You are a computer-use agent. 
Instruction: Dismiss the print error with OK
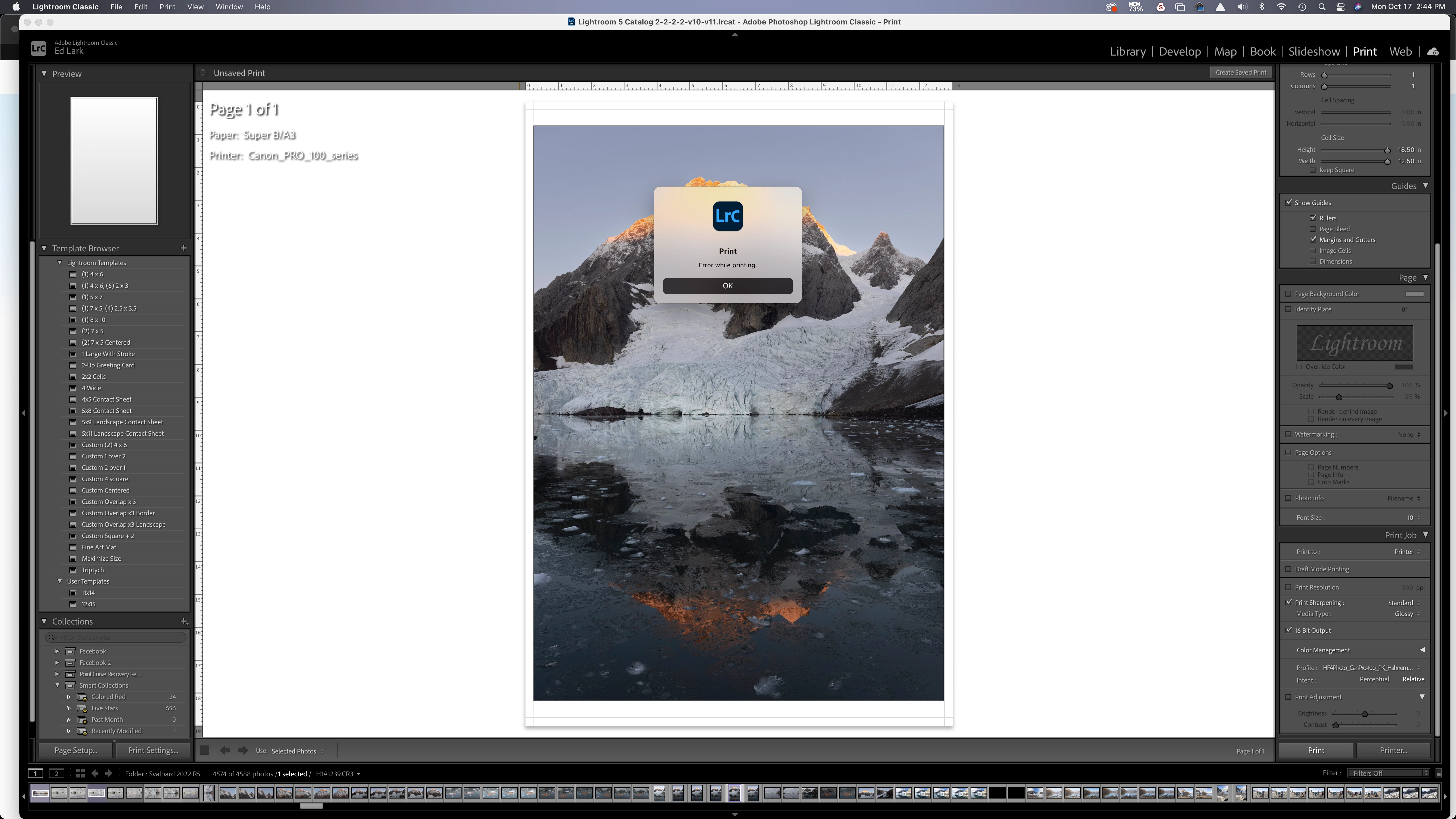click(727, 286)
